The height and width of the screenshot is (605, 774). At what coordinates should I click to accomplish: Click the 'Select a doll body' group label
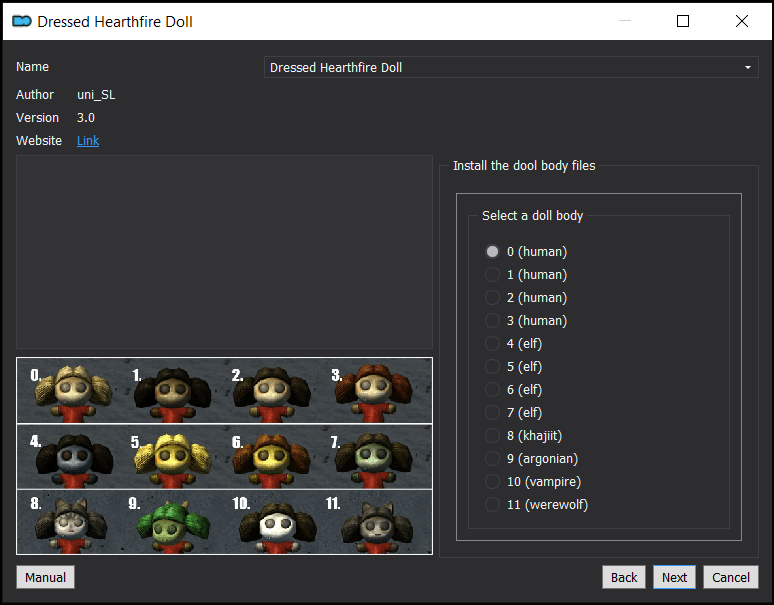533,216
